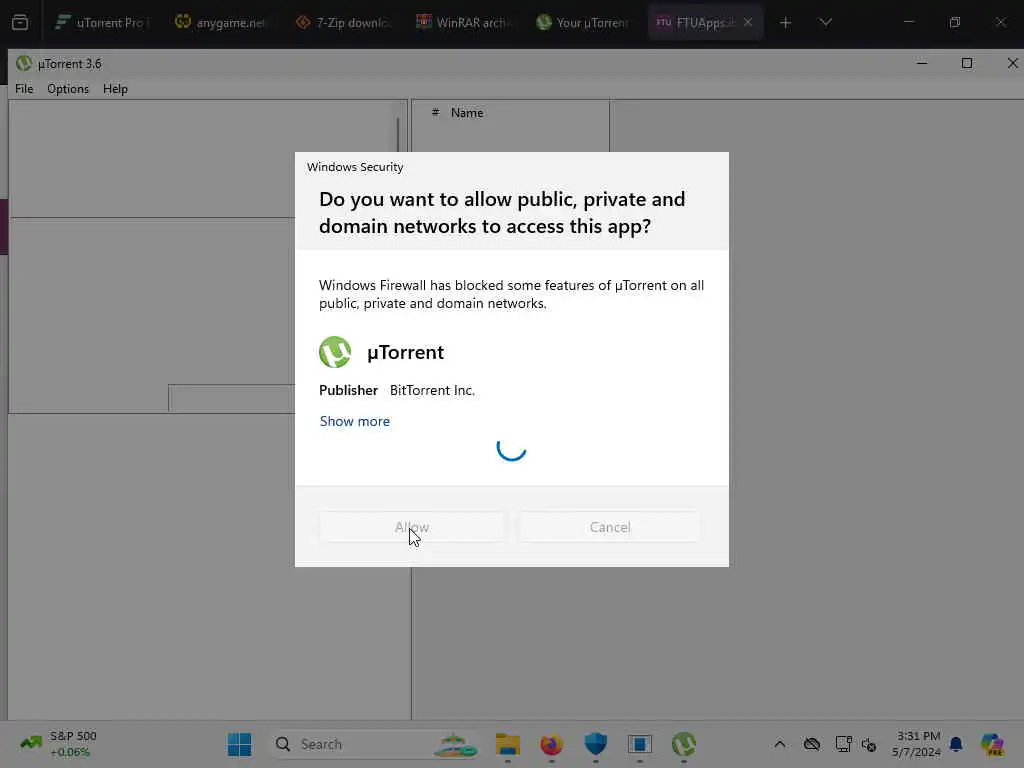The image size is (1024, 768).
Task: Switch to uTorrent Pro browser tab
Action: tap(103, 22)
